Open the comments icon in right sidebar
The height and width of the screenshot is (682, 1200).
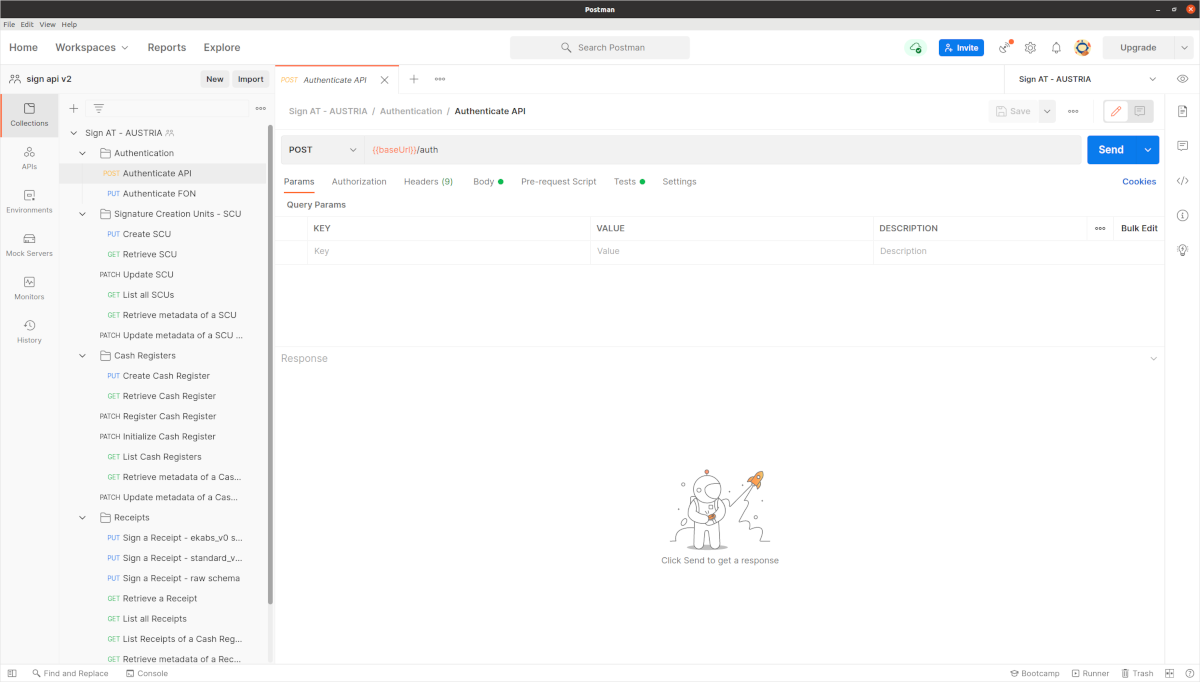(1183, 146)
